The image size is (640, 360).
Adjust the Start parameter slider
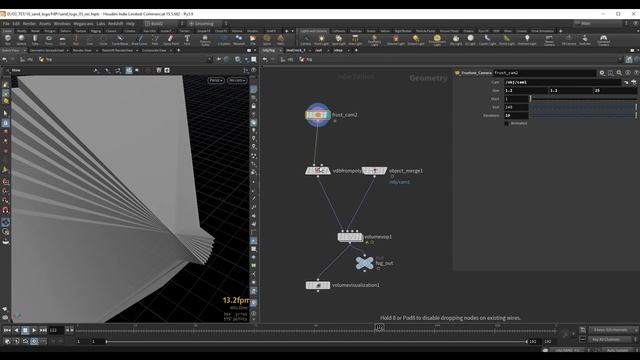click(583, 99)
